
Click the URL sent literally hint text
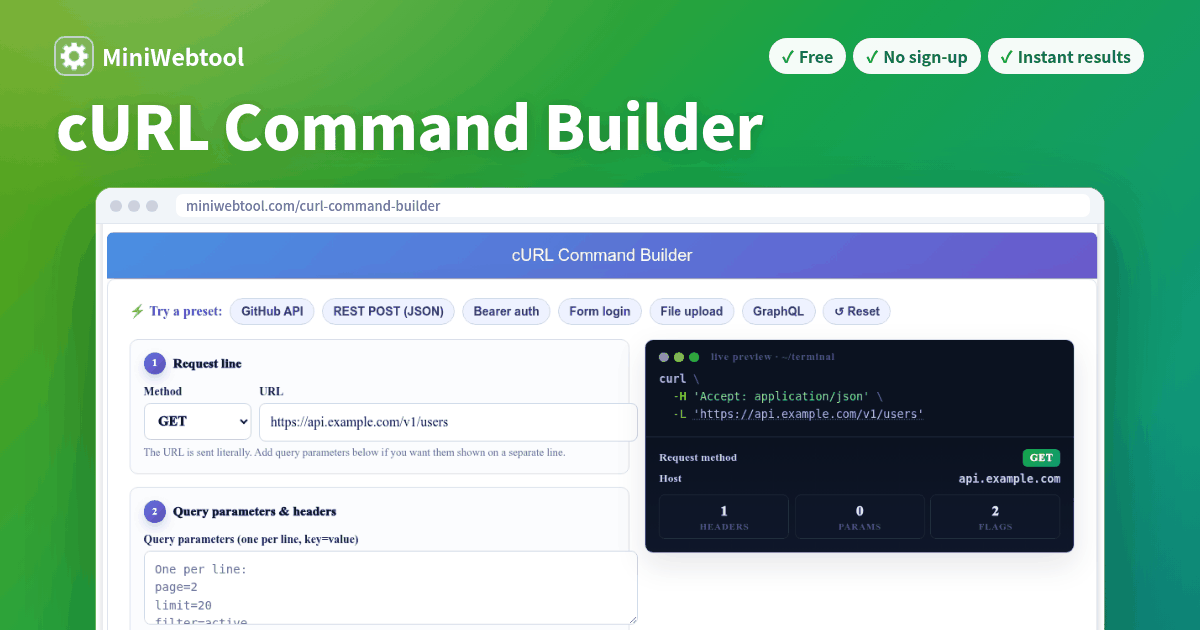(355, 453)
